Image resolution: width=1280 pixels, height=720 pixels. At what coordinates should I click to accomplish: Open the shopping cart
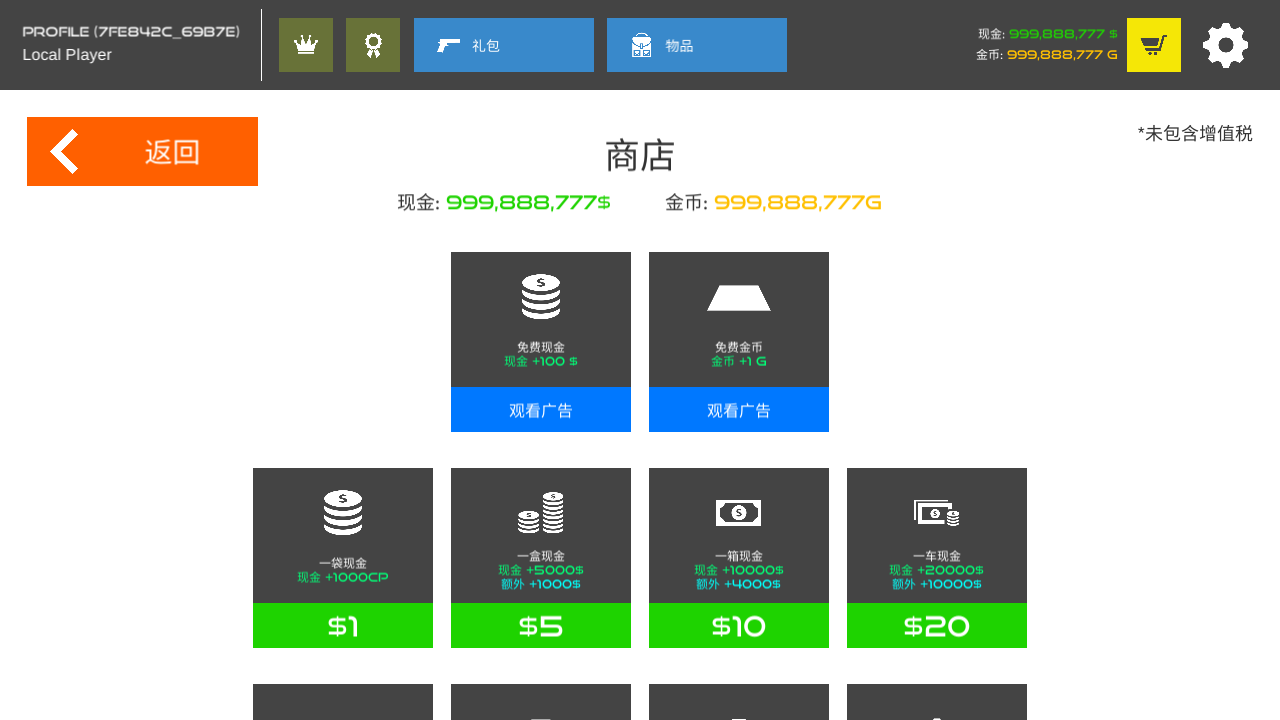(x=1153, y=44)
